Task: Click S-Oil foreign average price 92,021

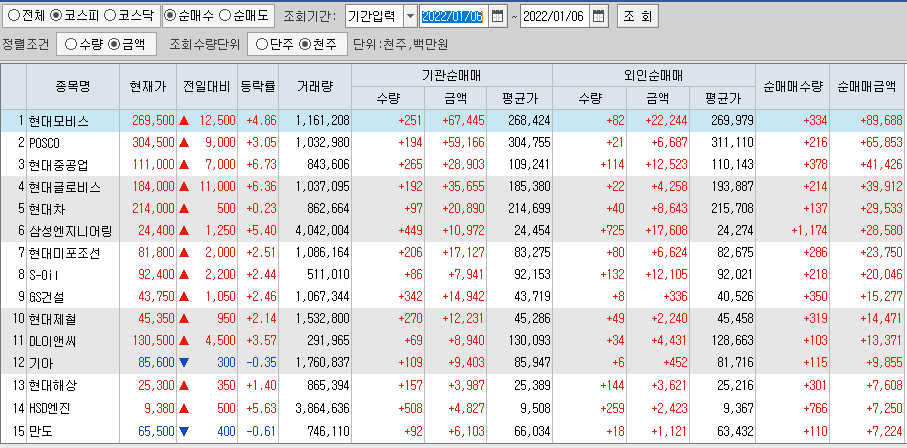Action: pyautogui.click(x=735, y=276)
